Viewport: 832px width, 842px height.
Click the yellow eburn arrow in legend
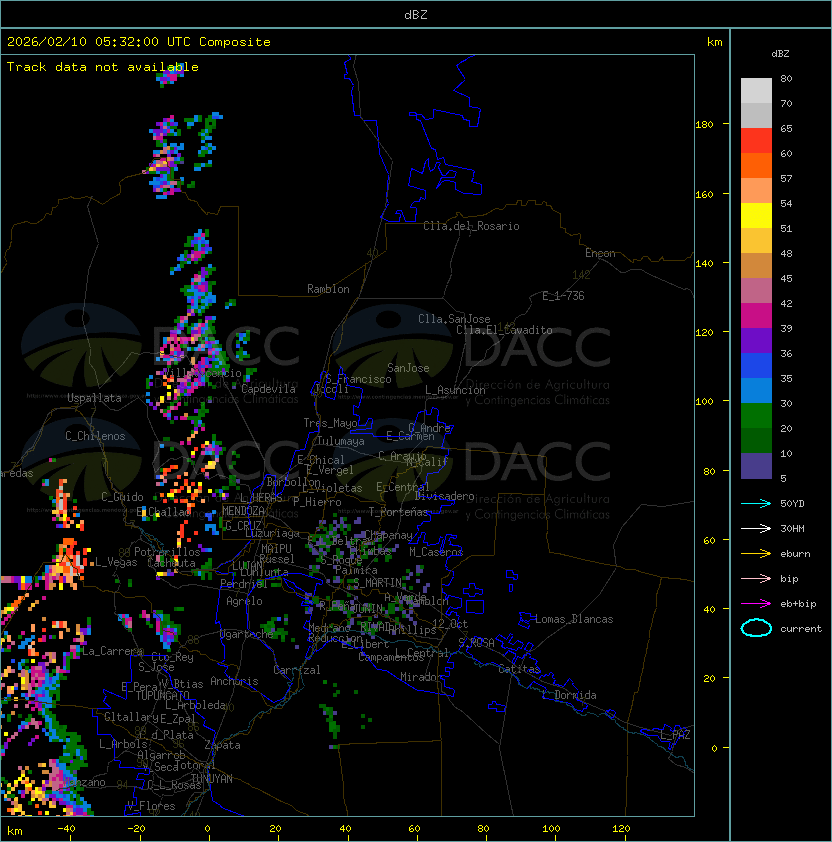point(756,554)
